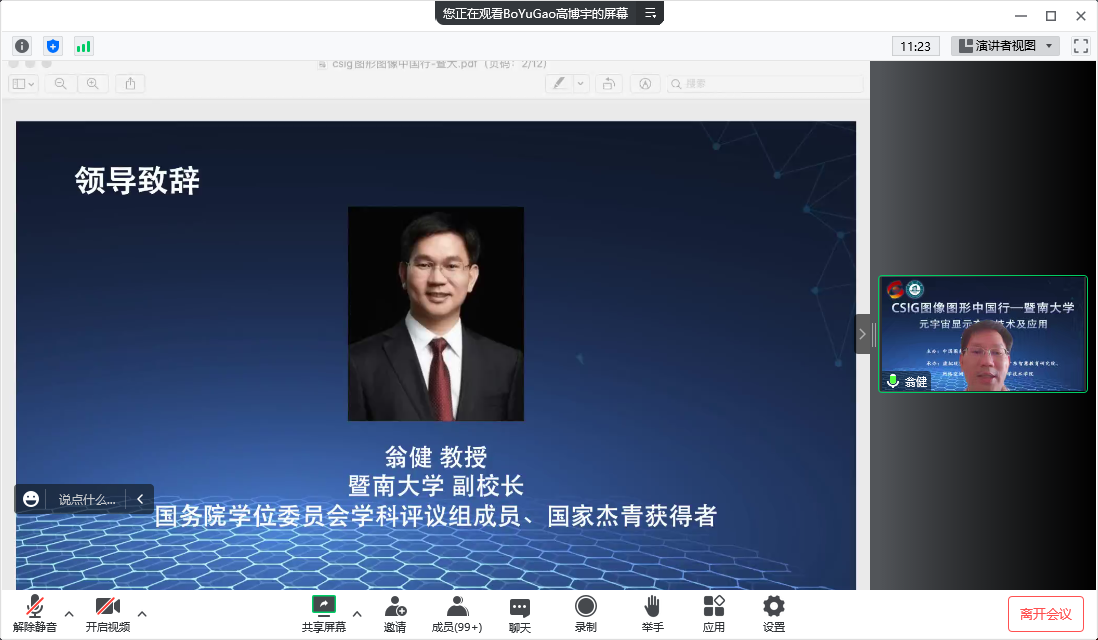Click the red 离开会议 button
This screenshot has width=1098, height=640.
(1045, 614)
